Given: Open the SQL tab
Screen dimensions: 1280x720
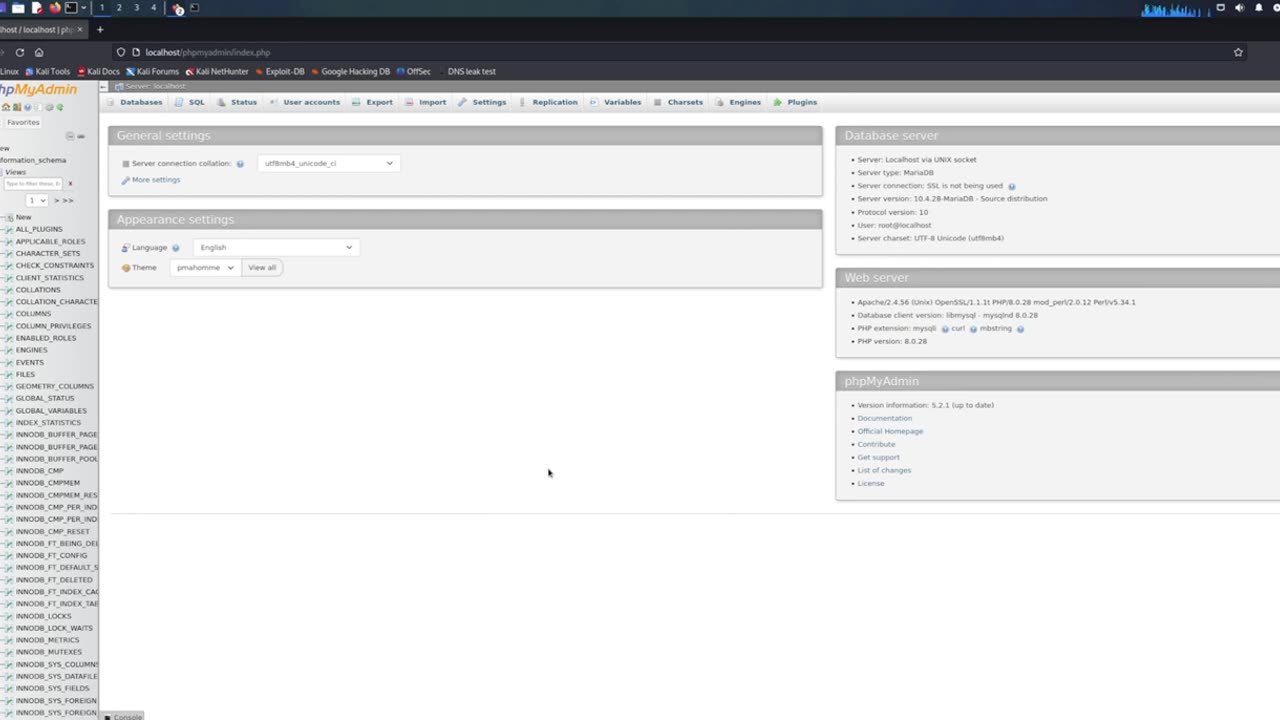Looking at the screenshot, I should pos(189,102).
